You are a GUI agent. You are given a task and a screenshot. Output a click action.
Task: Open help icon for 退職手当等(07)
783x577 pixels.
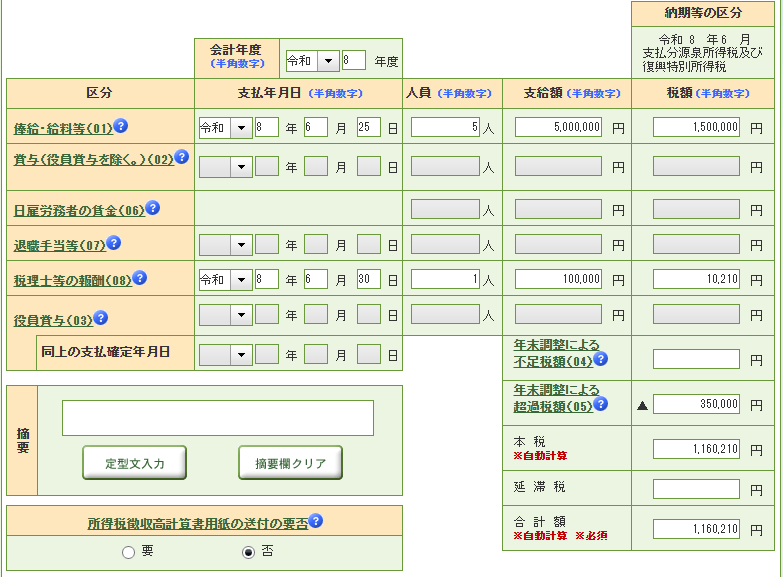[x=114, y=242]
